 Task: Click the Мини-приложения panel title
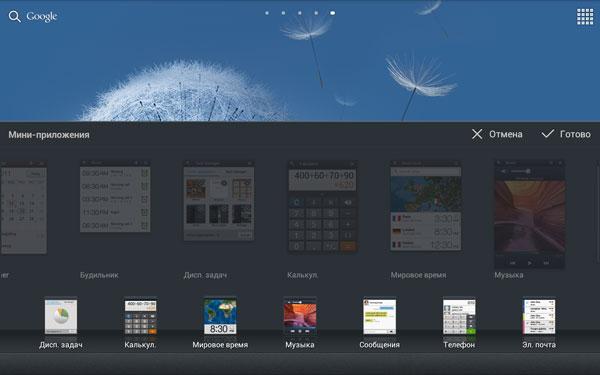[x=49, y=135]
